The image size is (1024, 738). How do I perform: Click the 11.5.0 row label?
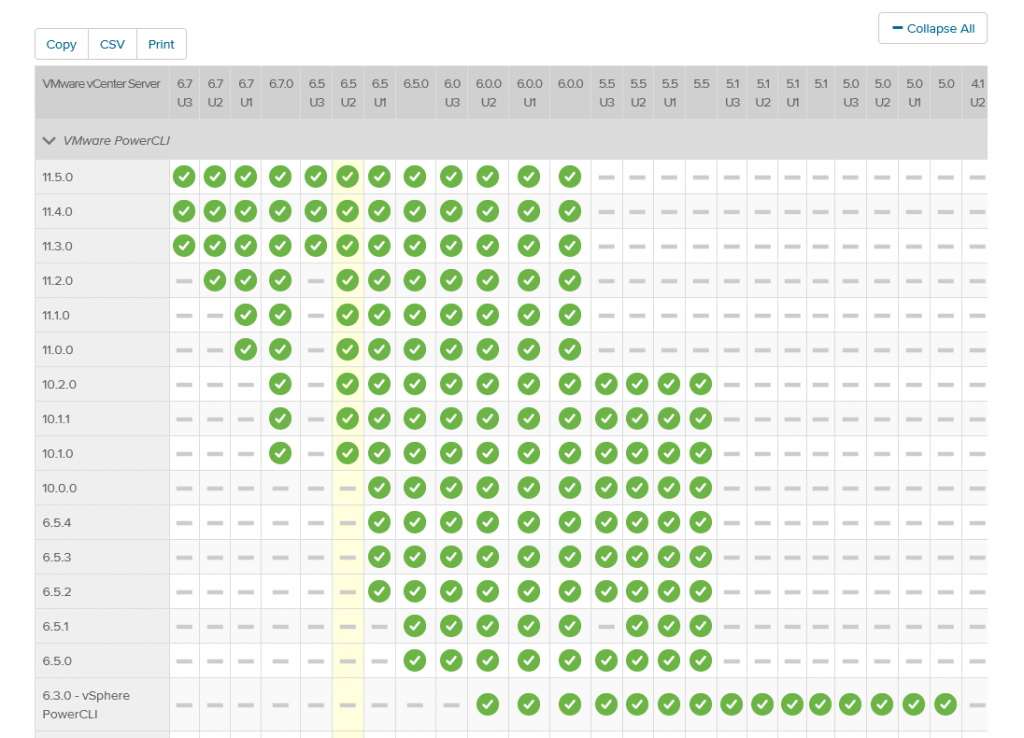point(57,177)
